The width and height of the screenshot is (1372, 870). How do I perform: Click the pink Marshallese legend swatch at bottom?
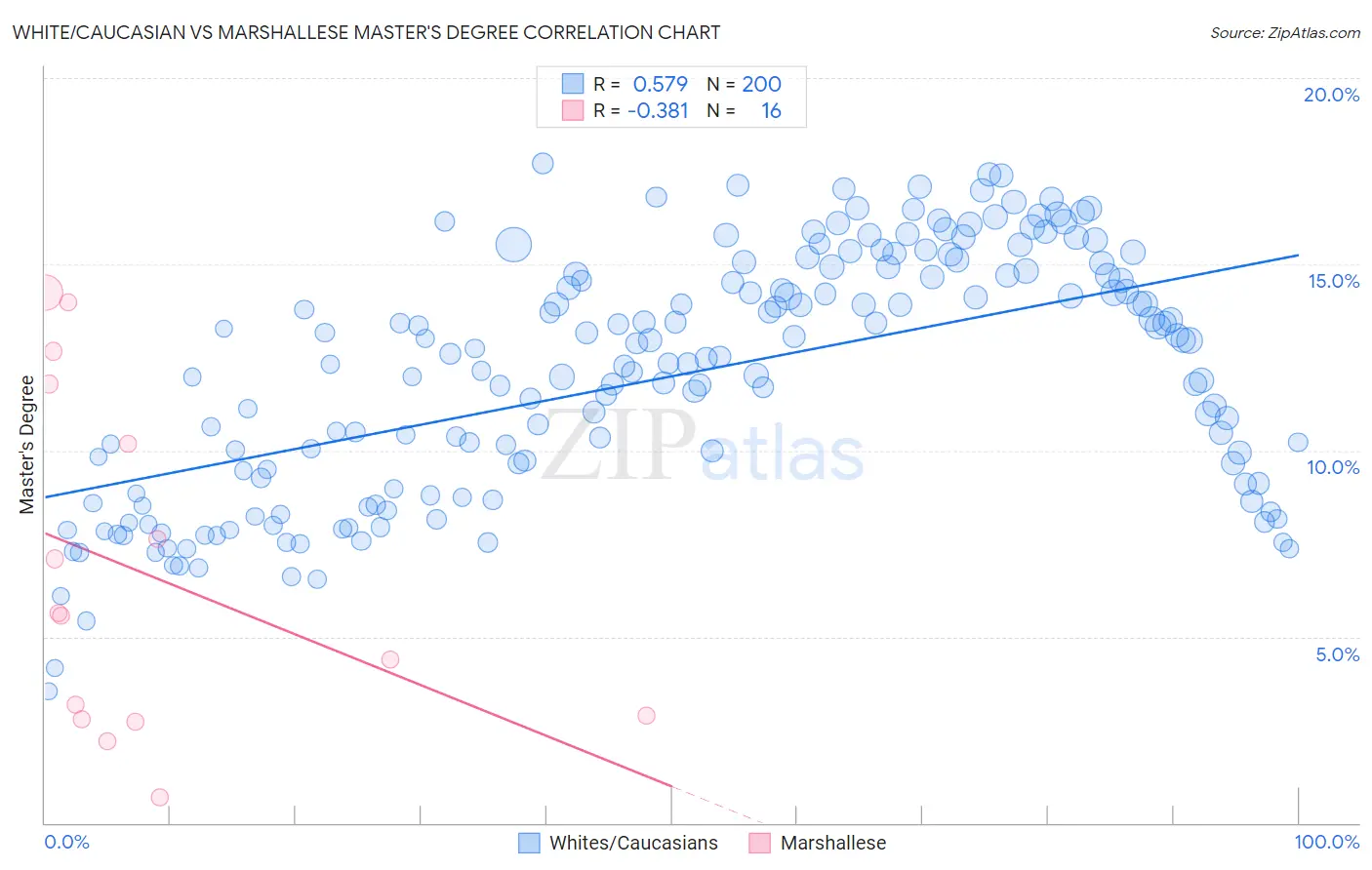[760, 843]
